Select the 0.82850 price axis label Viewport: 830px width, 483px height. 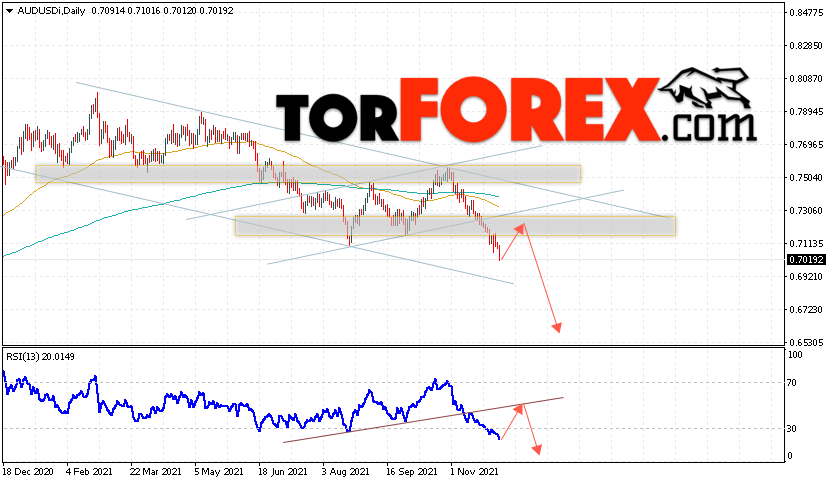coord(806,46)
